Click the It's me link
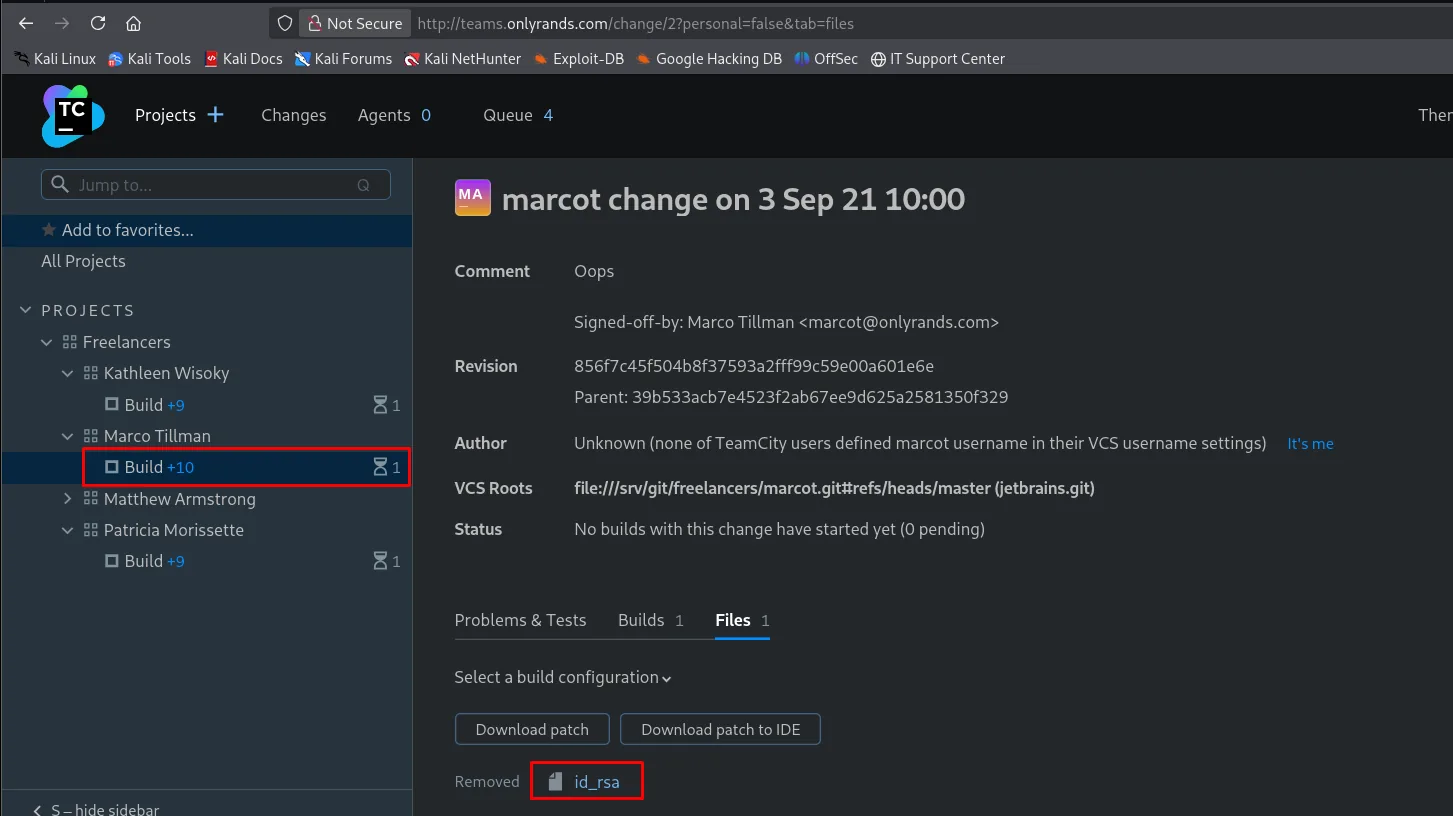 [1310, 443]
